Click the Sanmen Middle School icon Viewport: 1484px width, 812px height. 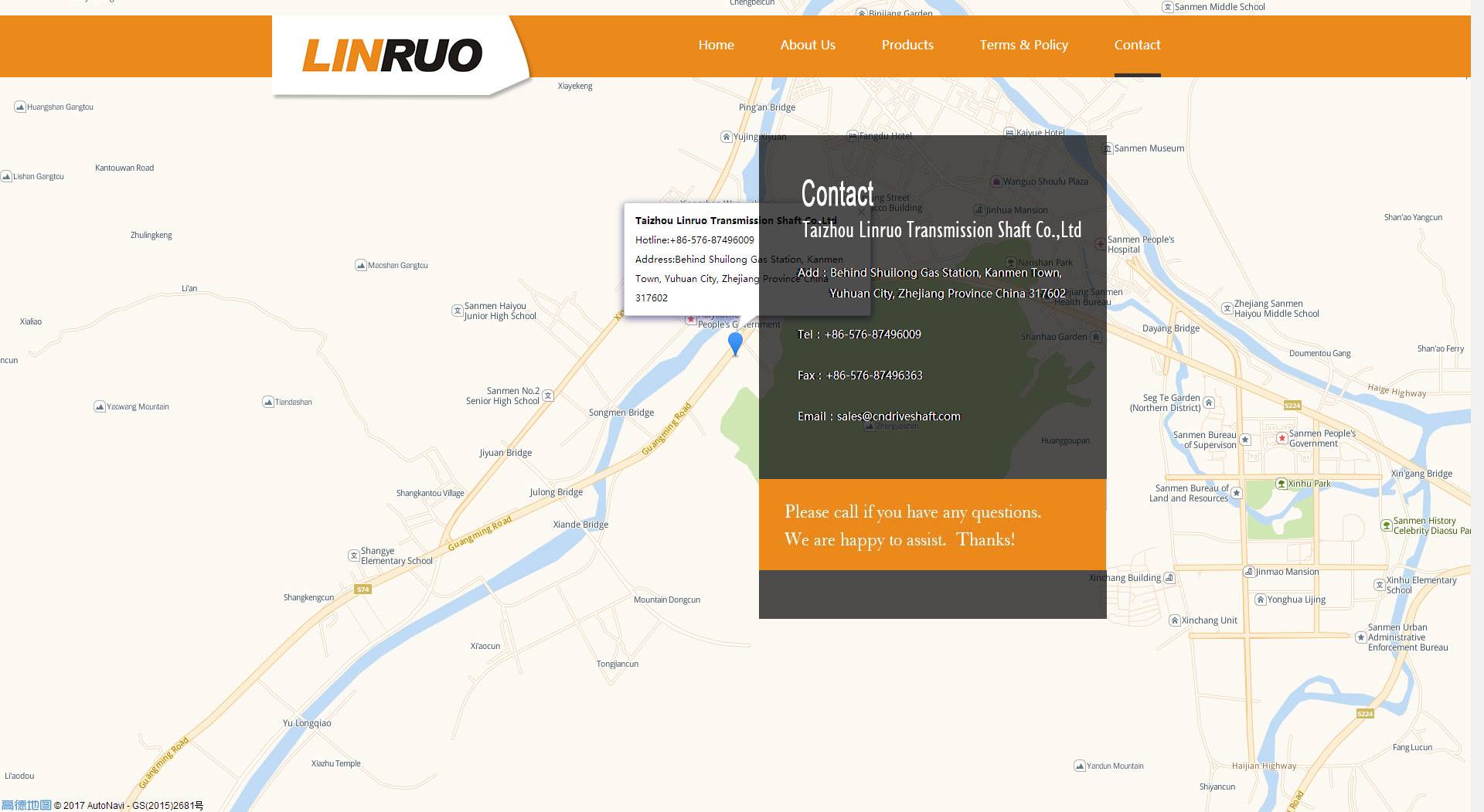tap(1168, 7)
